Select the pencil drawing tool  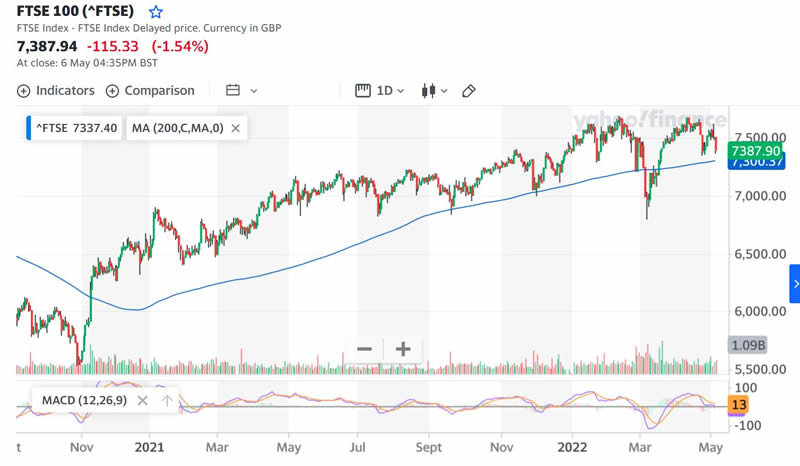coord(469,91)
